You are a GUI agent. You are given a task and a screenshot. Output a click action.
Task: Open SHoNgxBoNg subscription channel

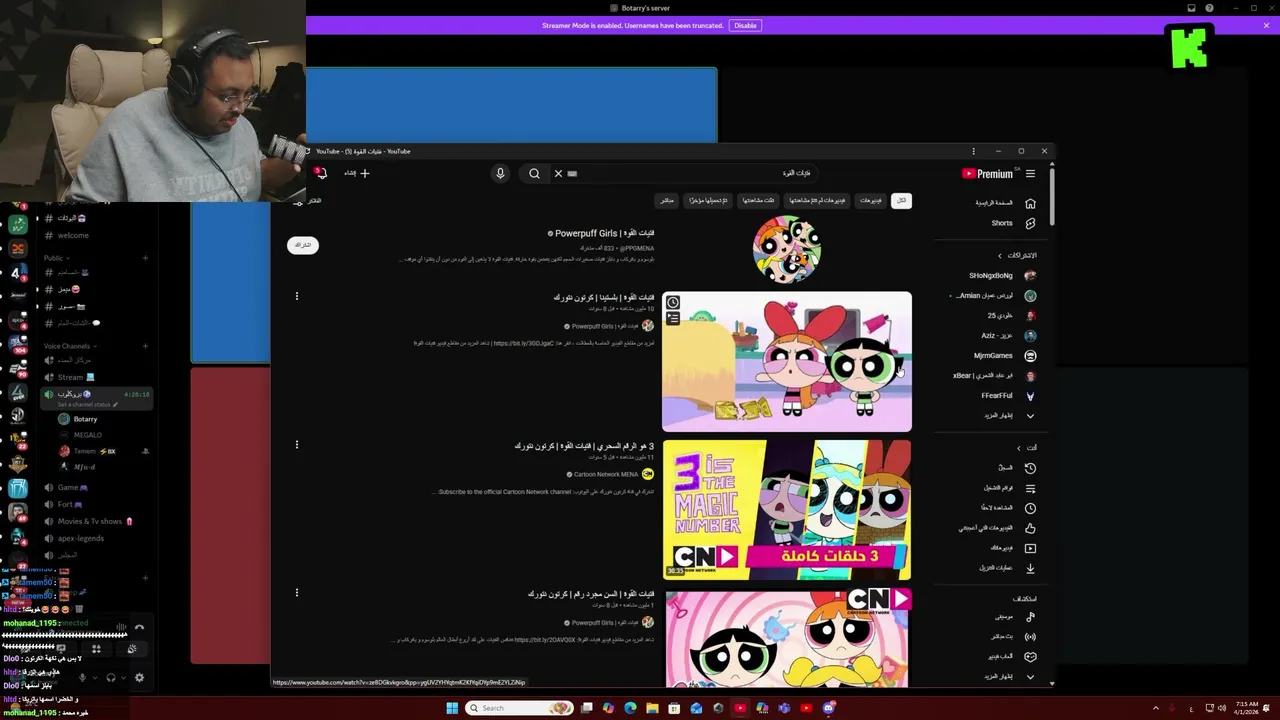click(1002, 275)
